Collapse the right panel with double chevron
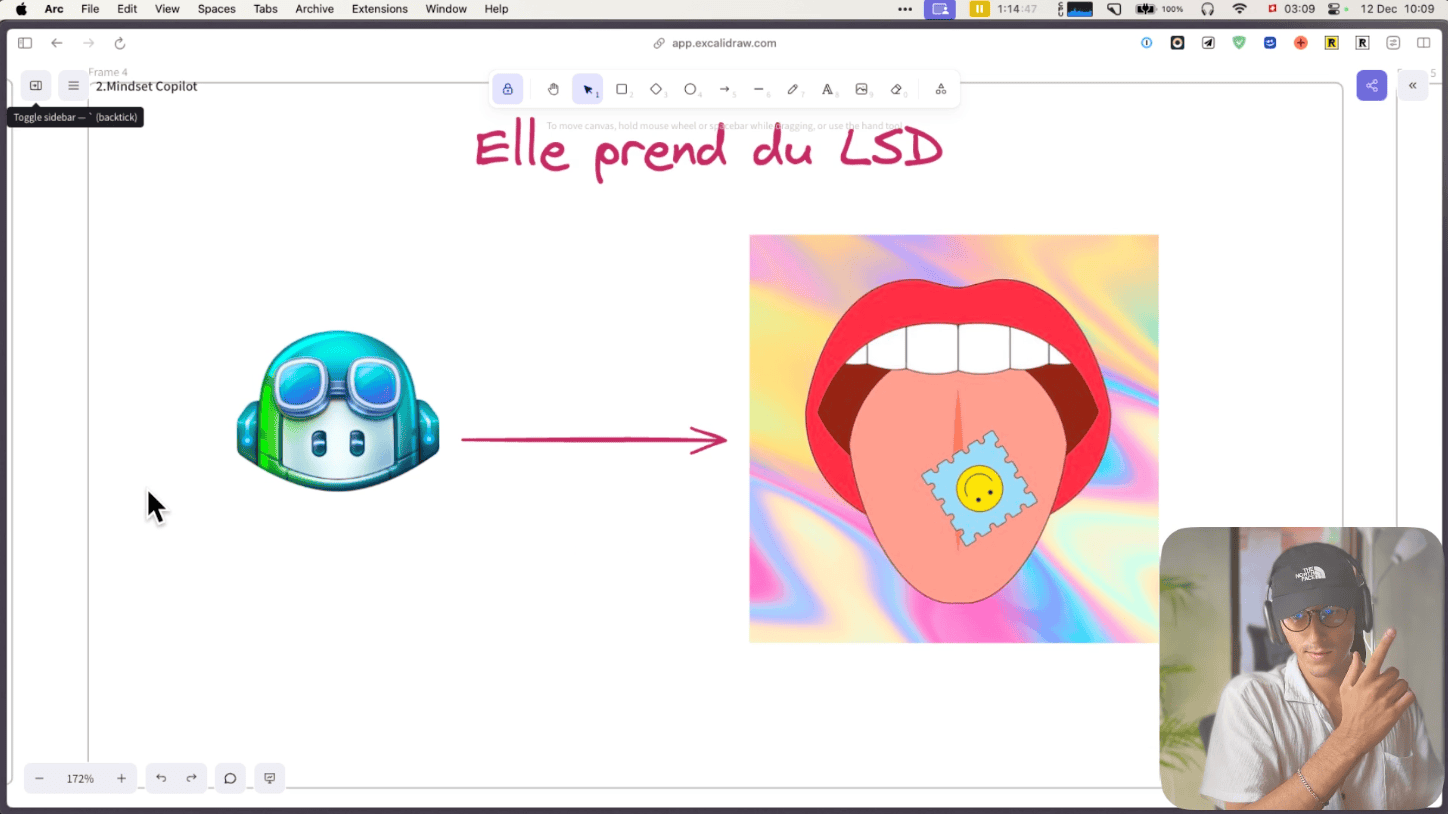1448x814 pixels. (1412, 86)
